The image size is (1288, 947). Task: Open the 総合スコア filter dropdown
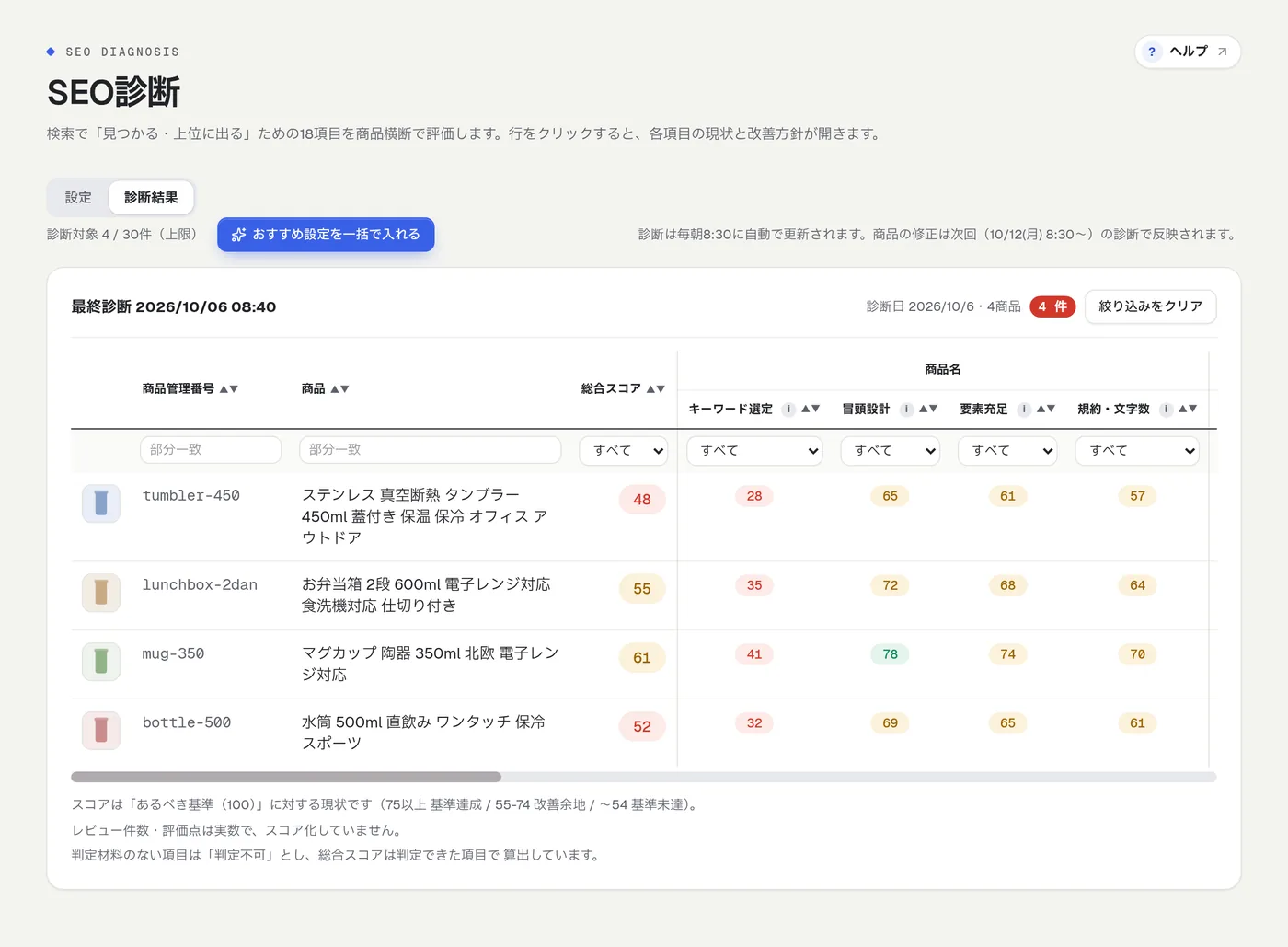624,450
